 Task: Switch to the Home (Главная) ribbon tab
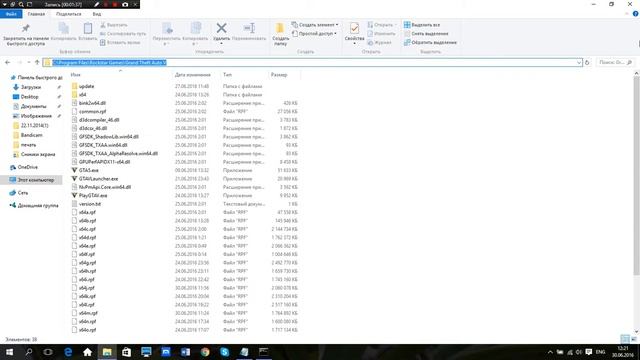36,14
